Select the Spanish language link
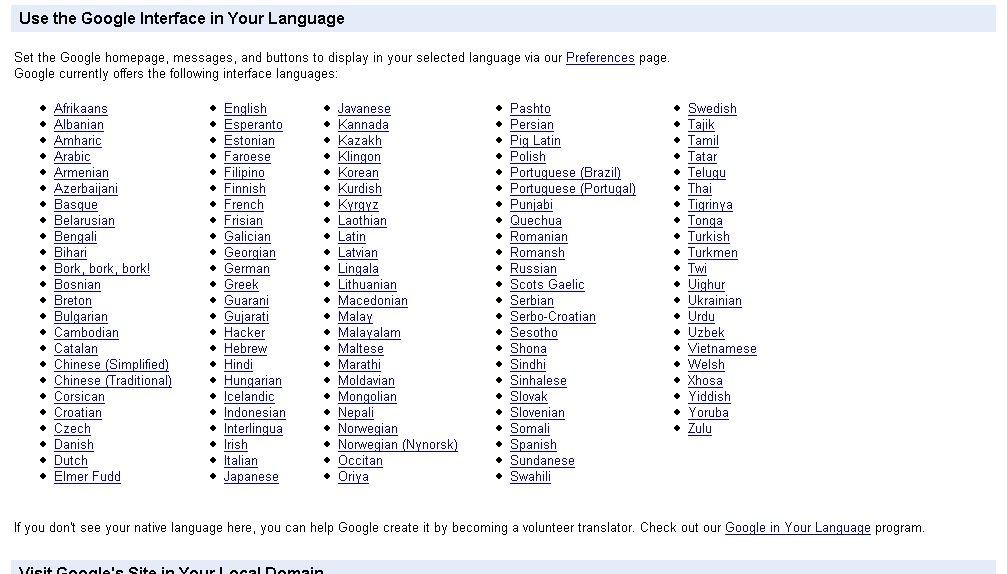This screenshot has width=1007, height=574. [533, 445]
